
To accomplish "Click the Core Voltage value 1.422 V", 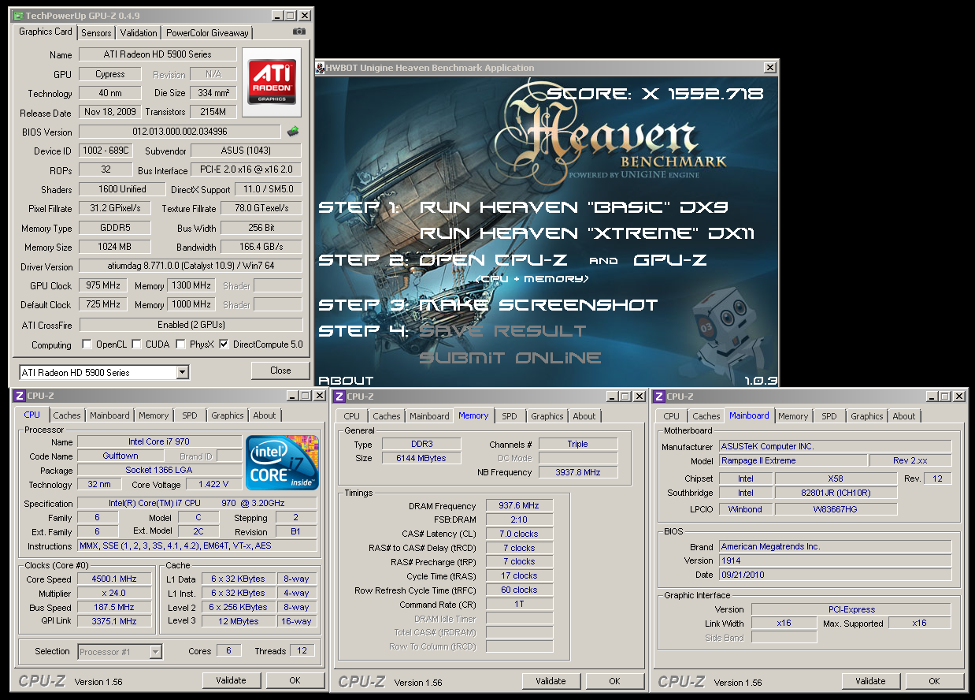I will 213,484.
